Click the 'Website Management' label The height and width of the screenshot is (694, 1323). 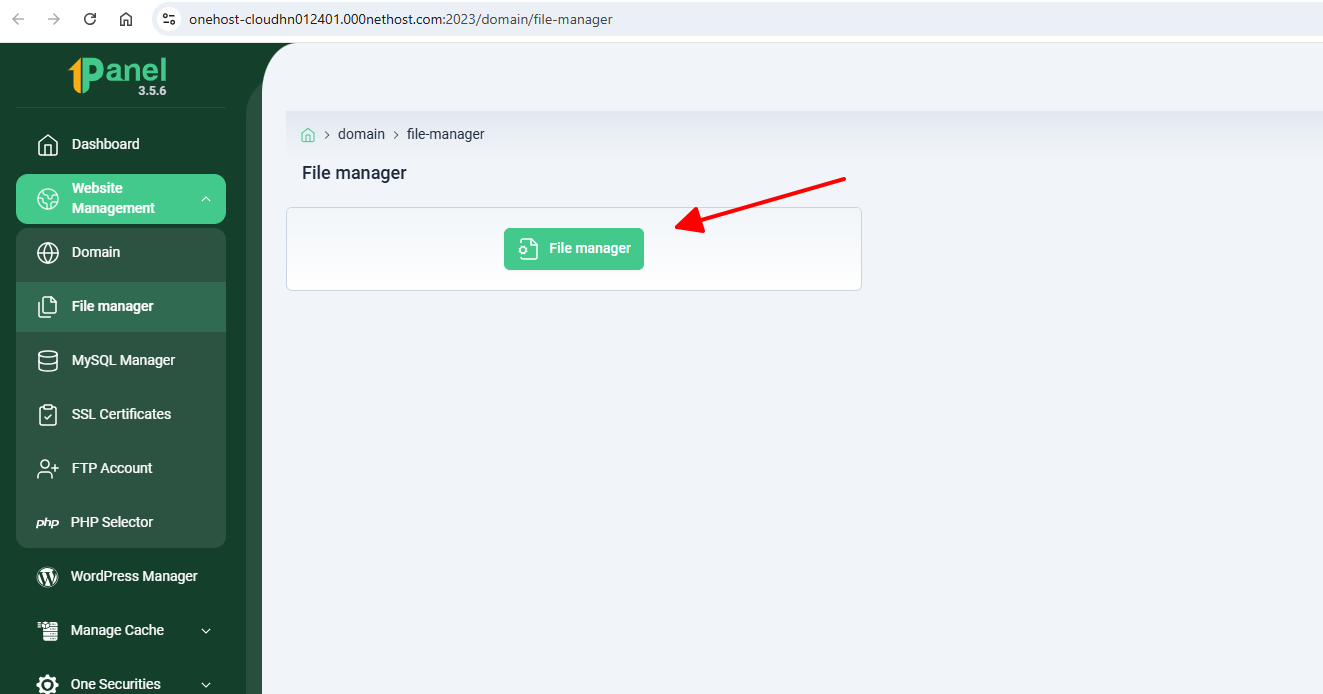tap(113, 198)
